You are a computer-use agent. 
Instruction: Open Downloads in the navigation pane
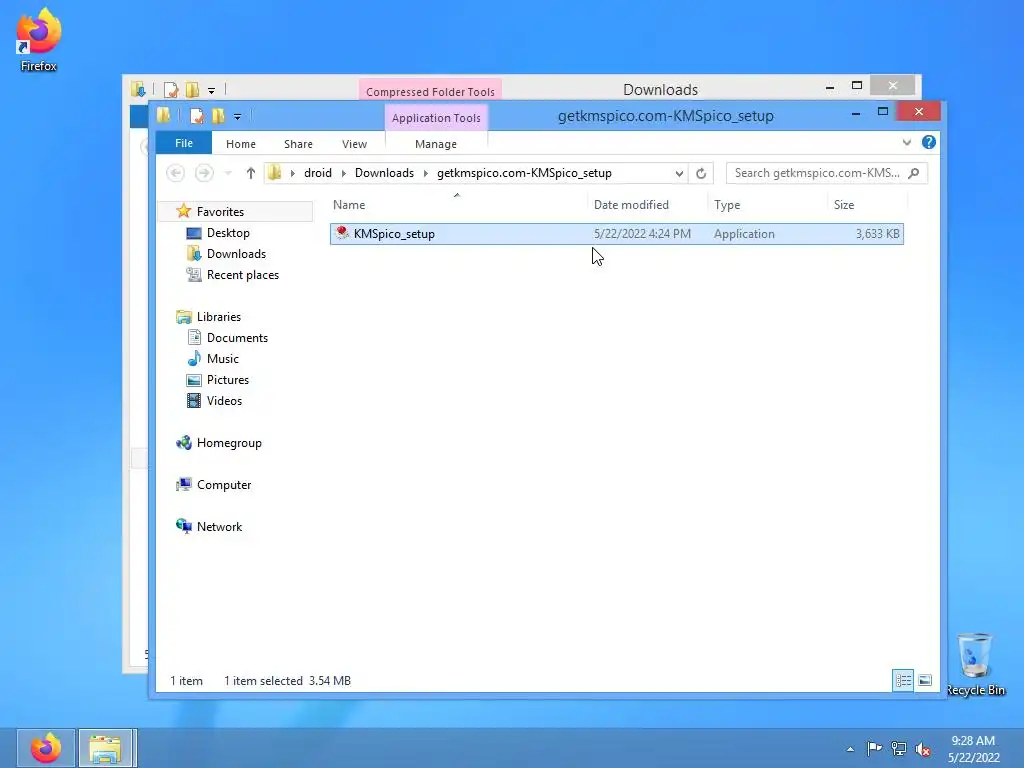pyautogui.click(x=236, y=254)
